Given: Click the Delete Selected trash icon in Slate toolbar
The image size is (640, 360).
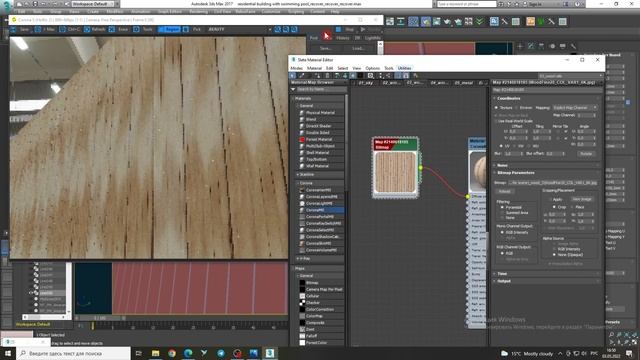Looking at the screenshot, I should pos(327,76).
